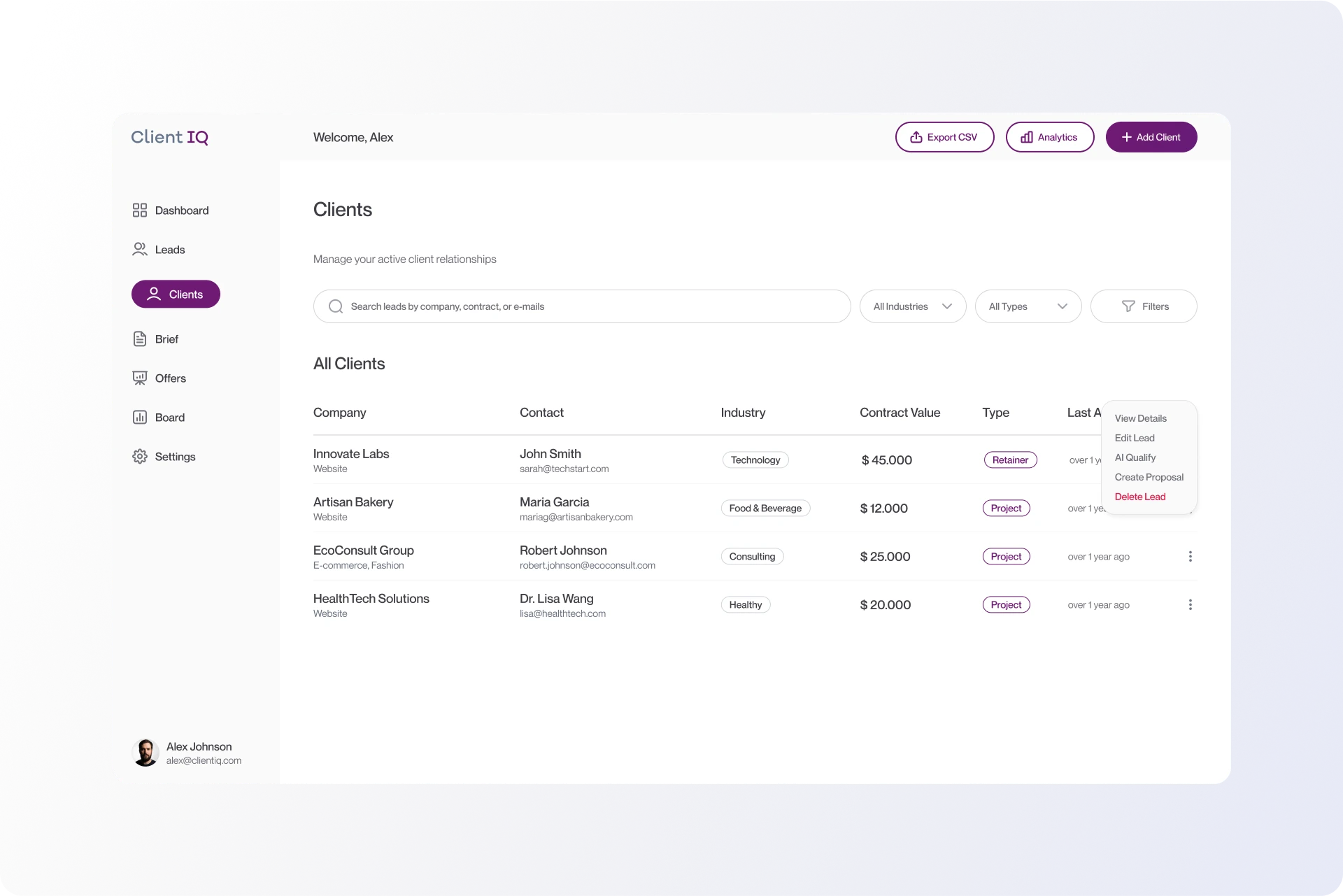Image resolution: width=1343 pixels, height=896 pixels.
Task: Click the search magnifier icon
Action: [336, 306]
